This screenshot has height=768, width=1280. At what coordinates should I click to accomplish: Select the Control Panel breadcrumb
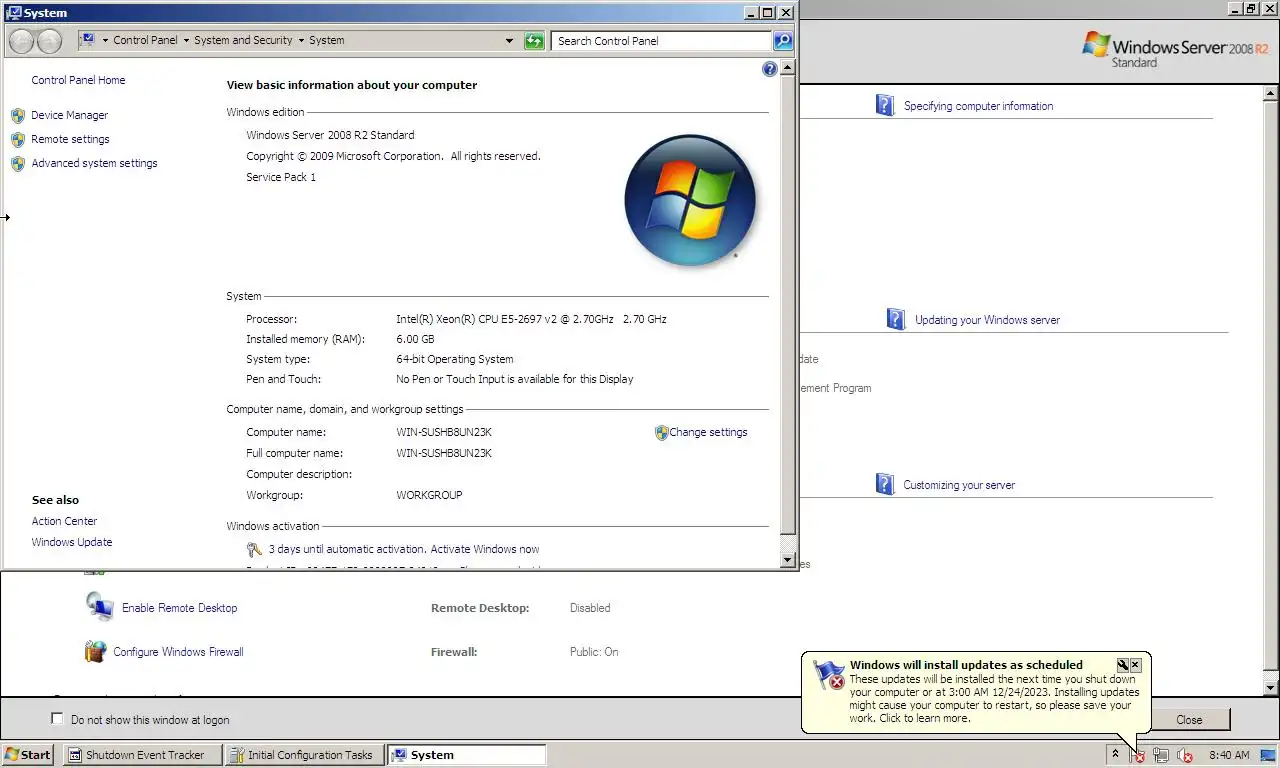point(145,41)
